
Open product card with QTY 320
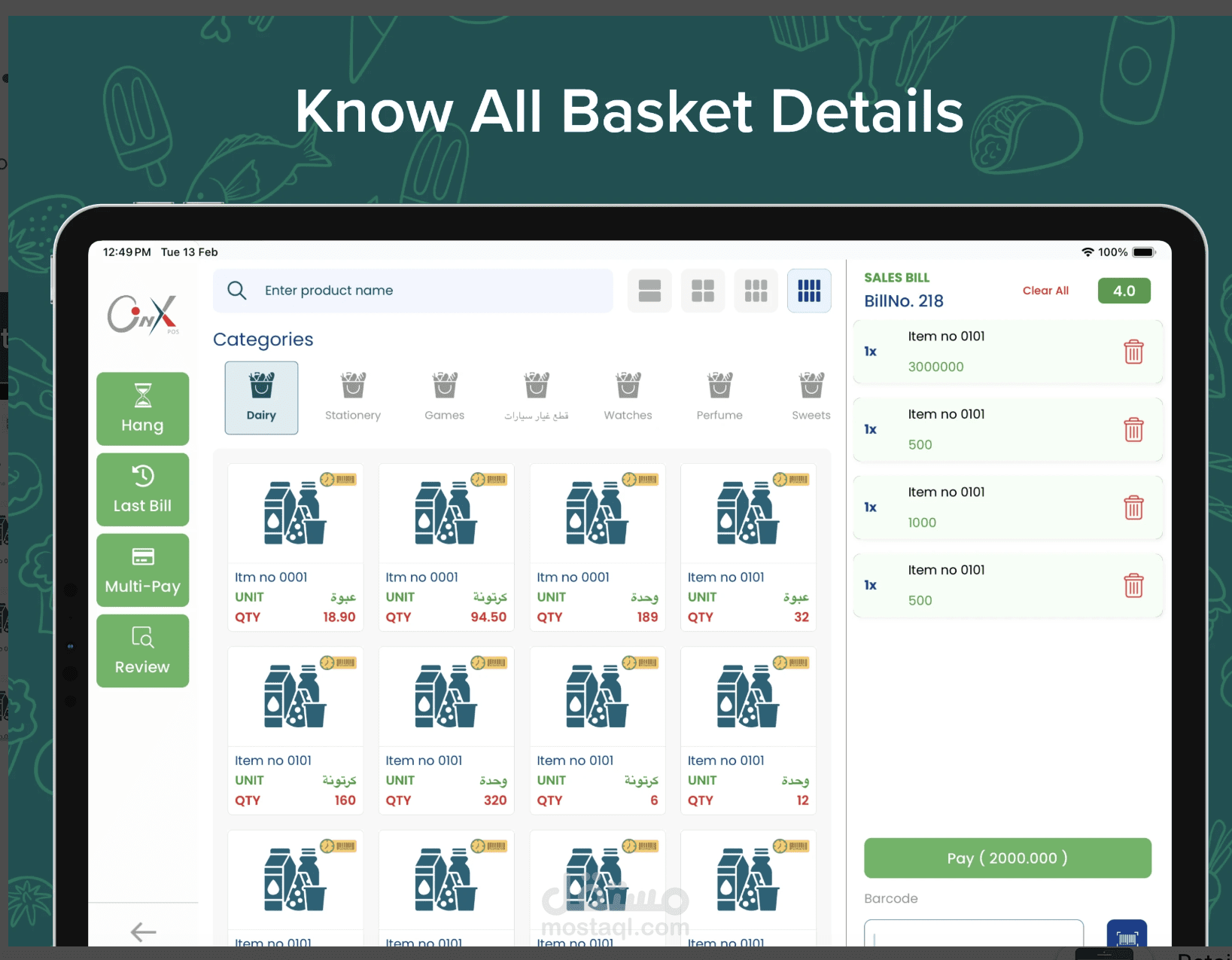(446, 731)
